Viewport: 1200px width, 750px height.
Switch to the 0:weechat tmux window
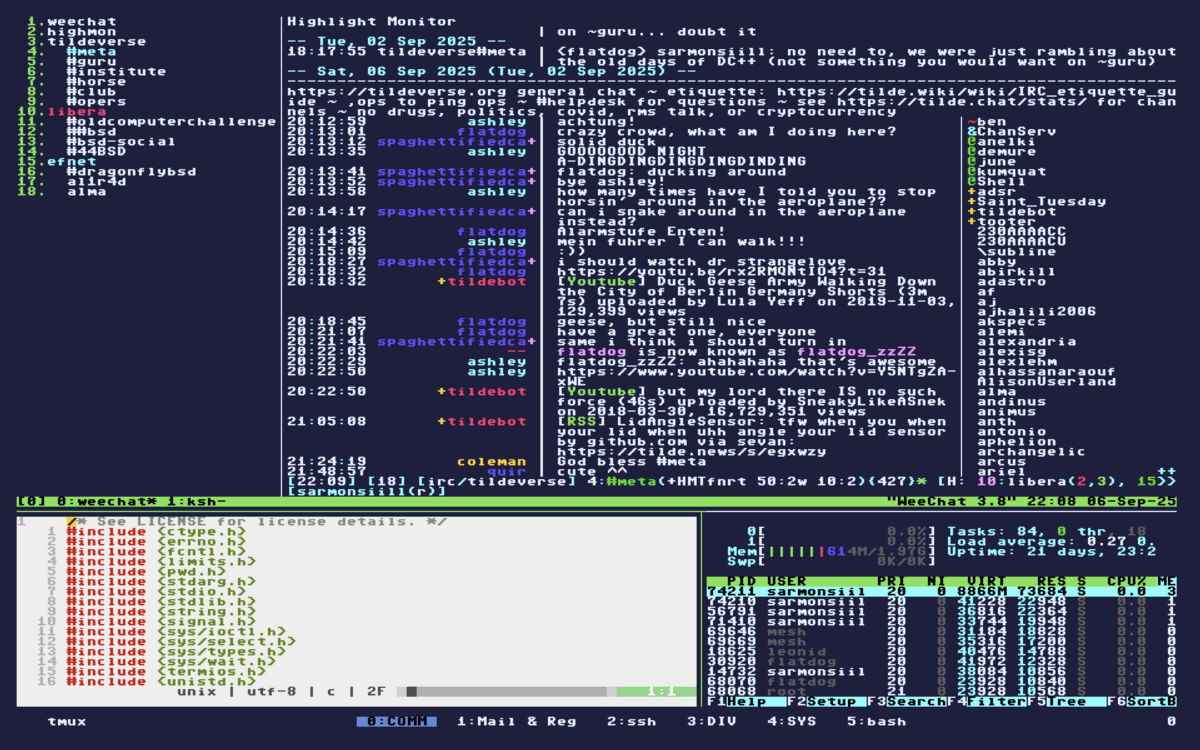coord(106,501)
